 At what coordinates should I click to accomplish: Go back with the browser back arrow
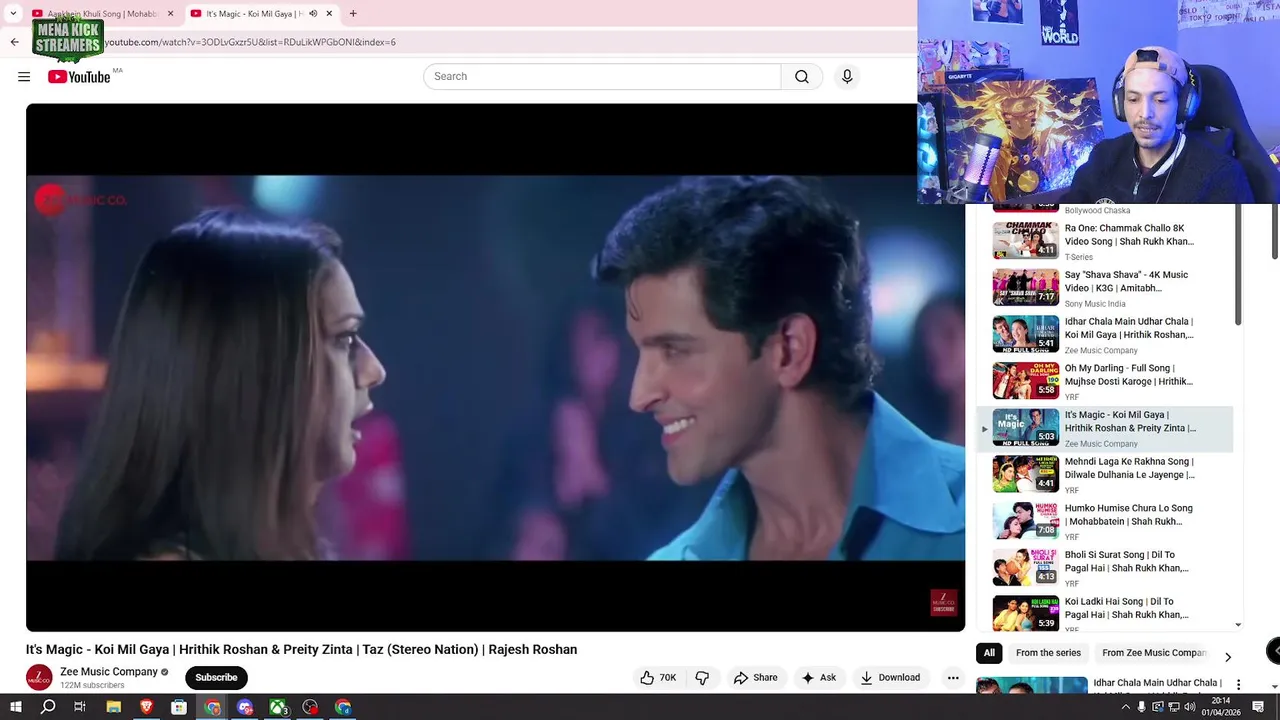(x=14, y=42)
